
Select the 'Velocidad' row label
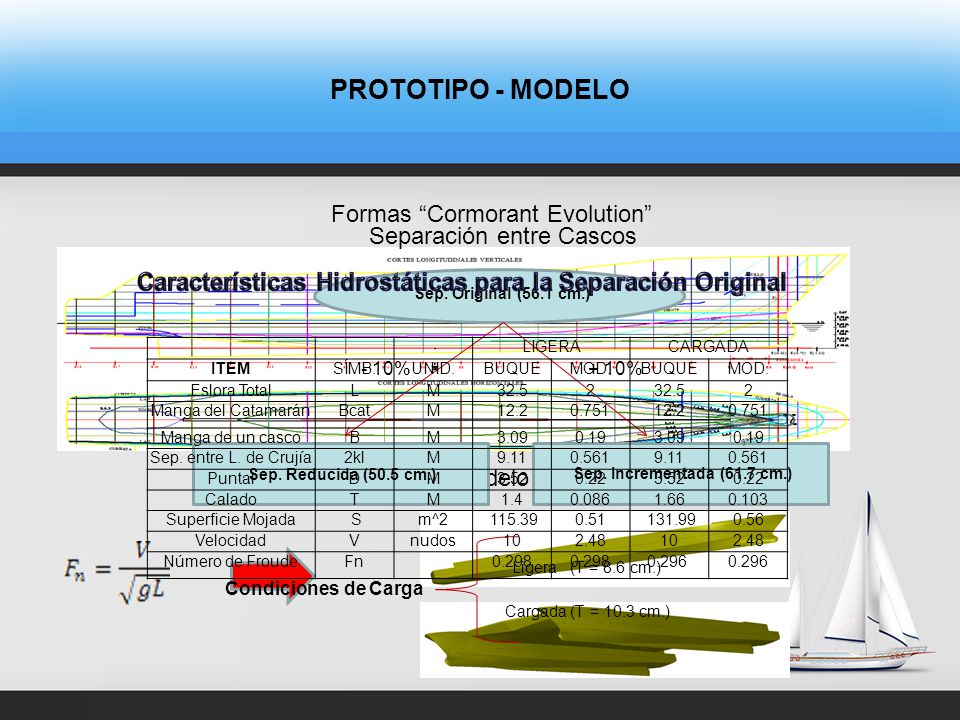coord(231,540)
